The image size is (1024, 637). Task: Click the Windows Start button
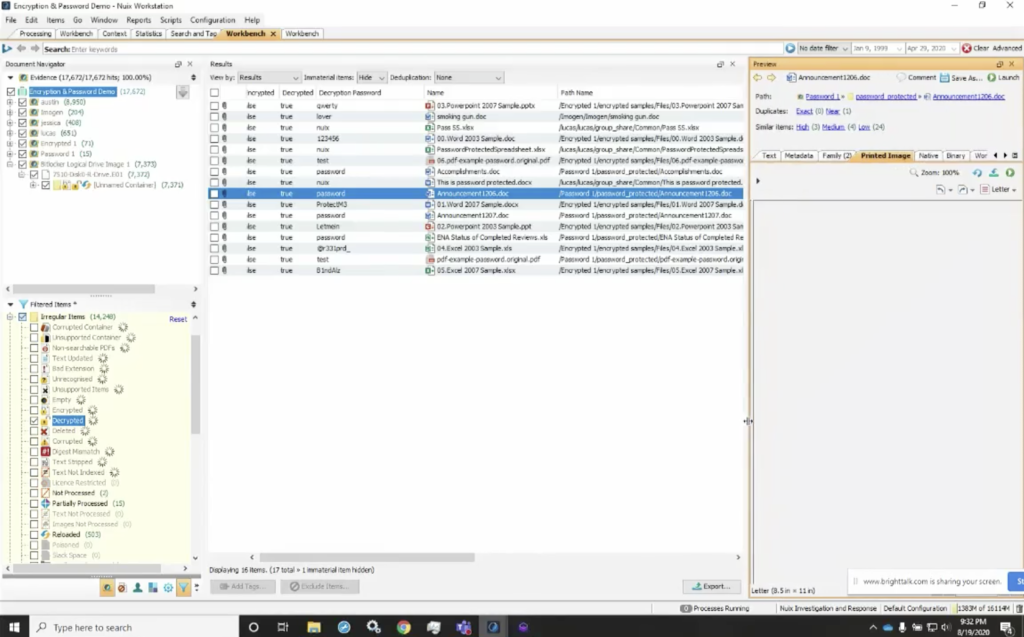click(x=14, y=627)
